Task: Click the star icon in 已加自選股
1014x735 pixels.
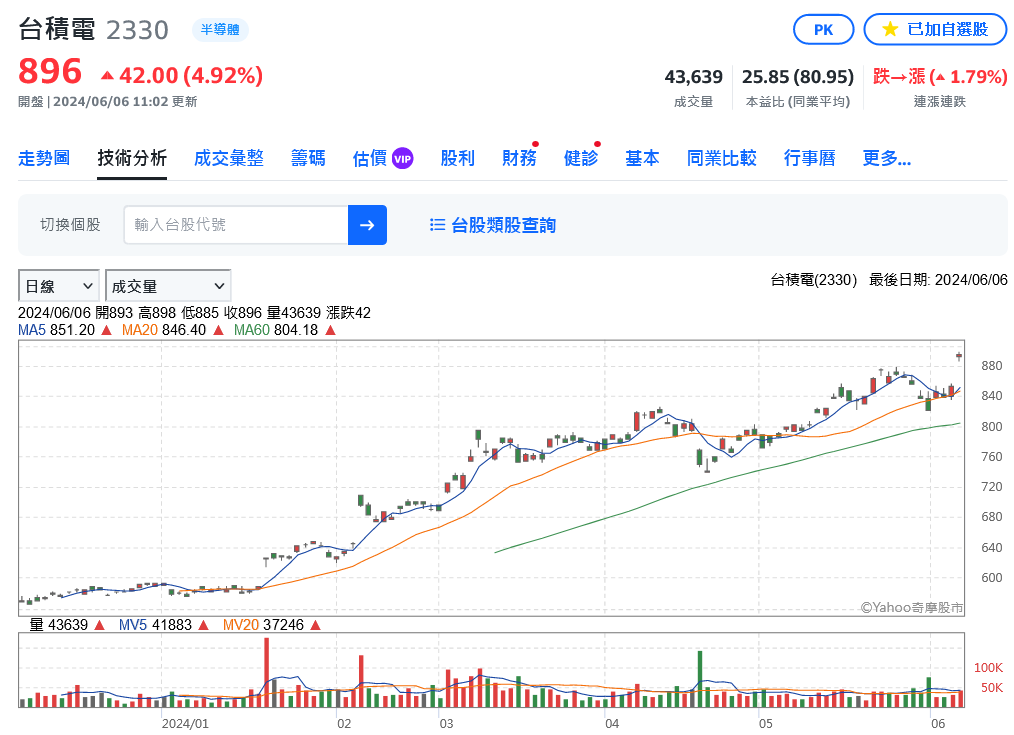Action: [890, 29]
